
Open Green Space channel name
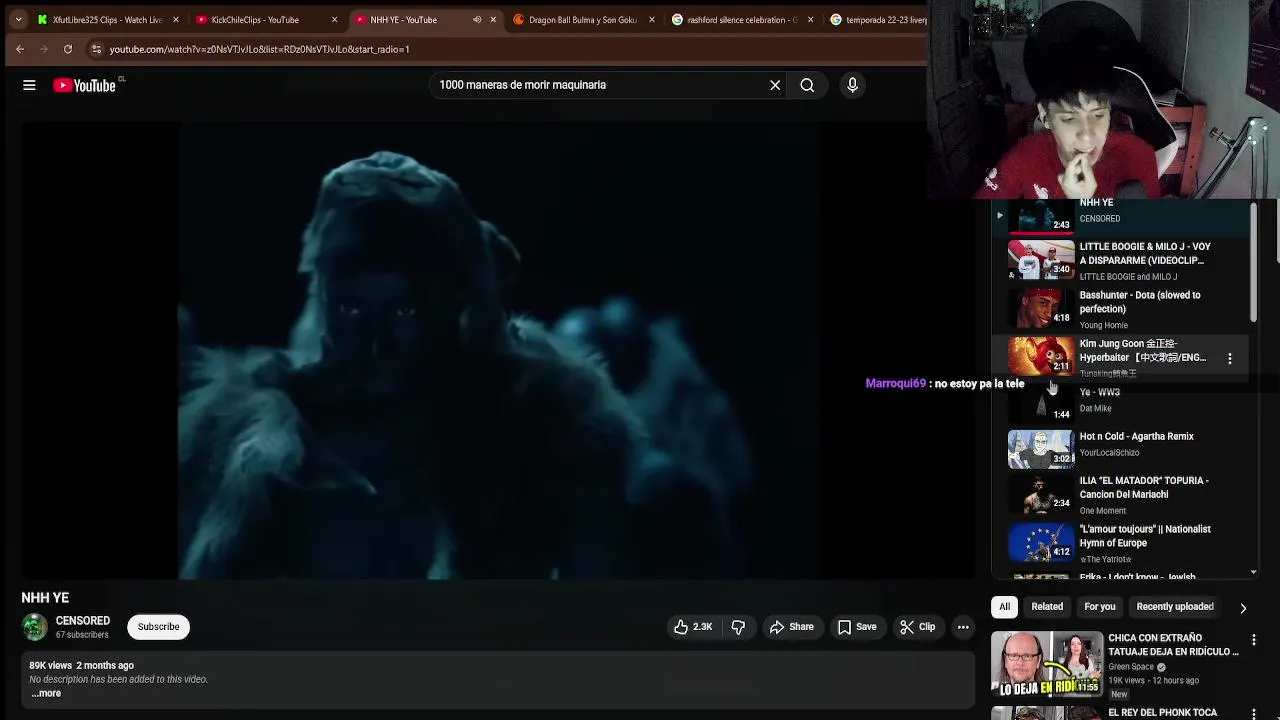click(x=1131, y=667)
